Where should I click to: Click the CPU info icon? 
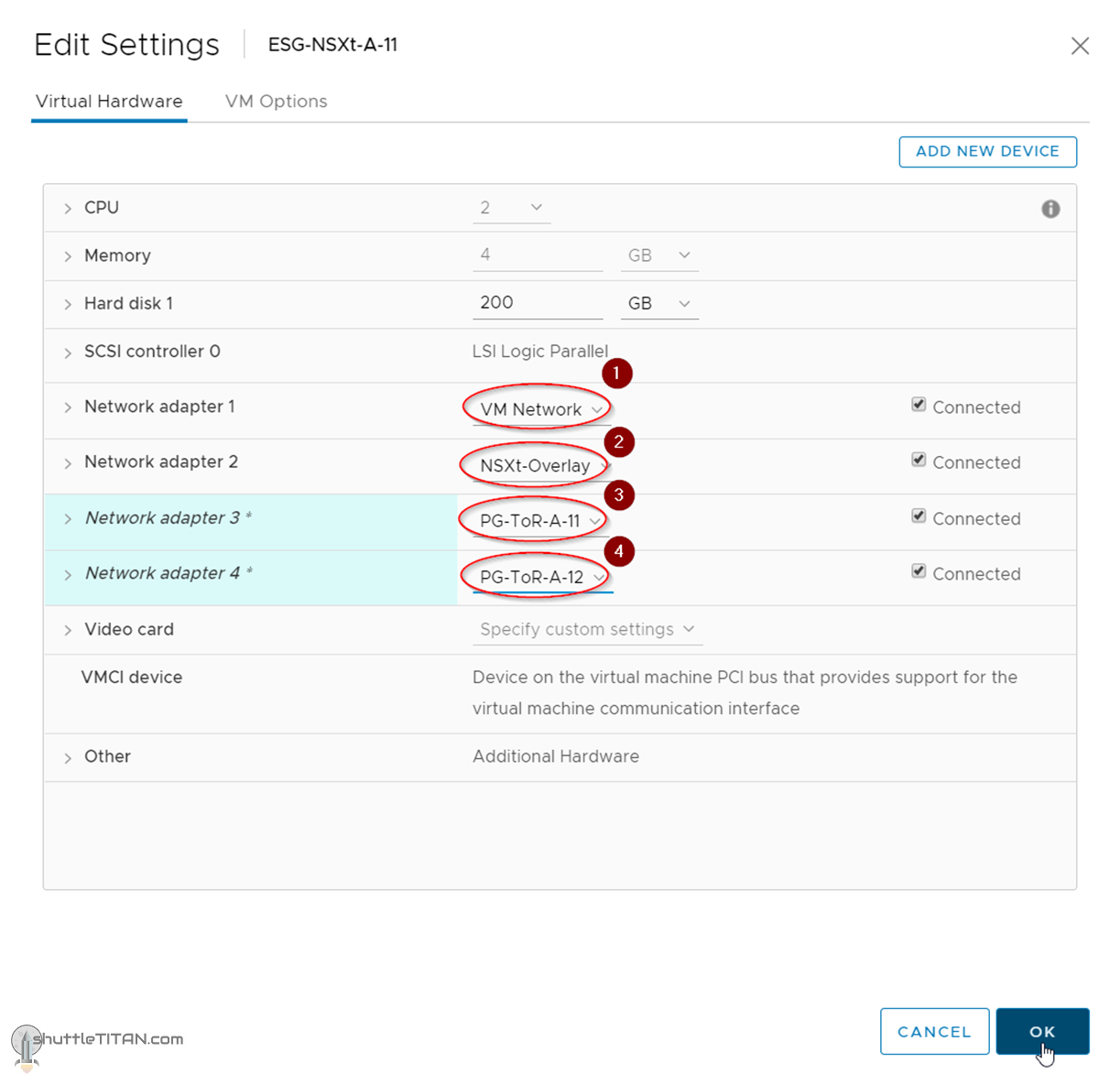[x=1050, y=209]
